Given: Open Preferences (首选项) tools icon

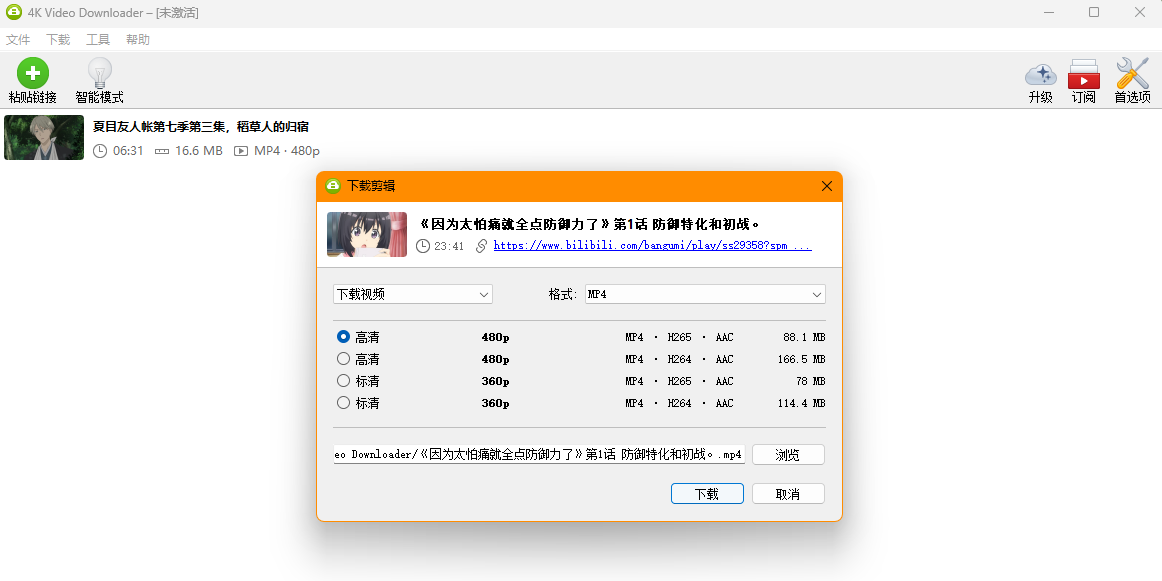Looking at the screenshot, I should pyautogui.click(x=1132, y=75).
